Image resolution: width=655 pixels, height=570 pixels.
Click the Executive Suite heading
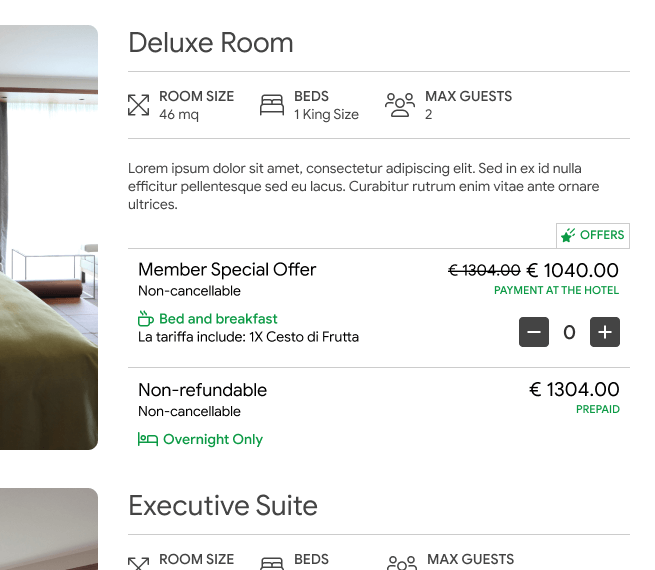tap(223, 506)
